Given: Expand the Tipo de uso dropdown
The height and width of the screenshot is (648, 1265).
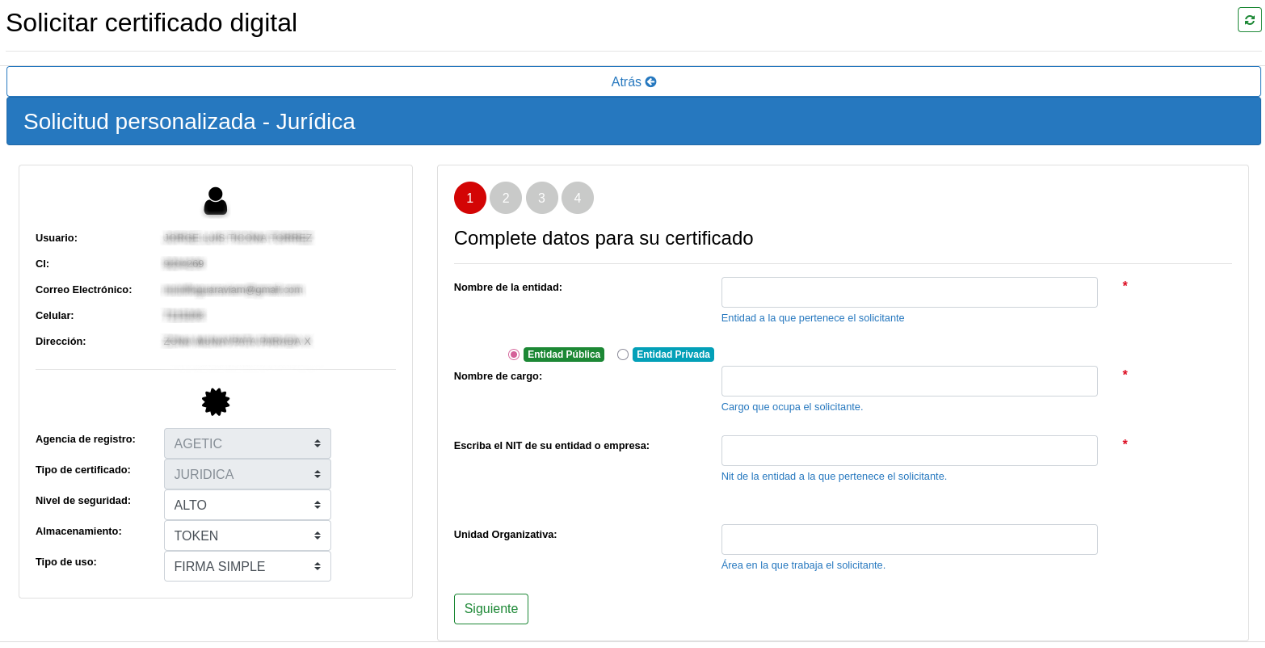Looking at the screenshot, I should click(247, 566).
